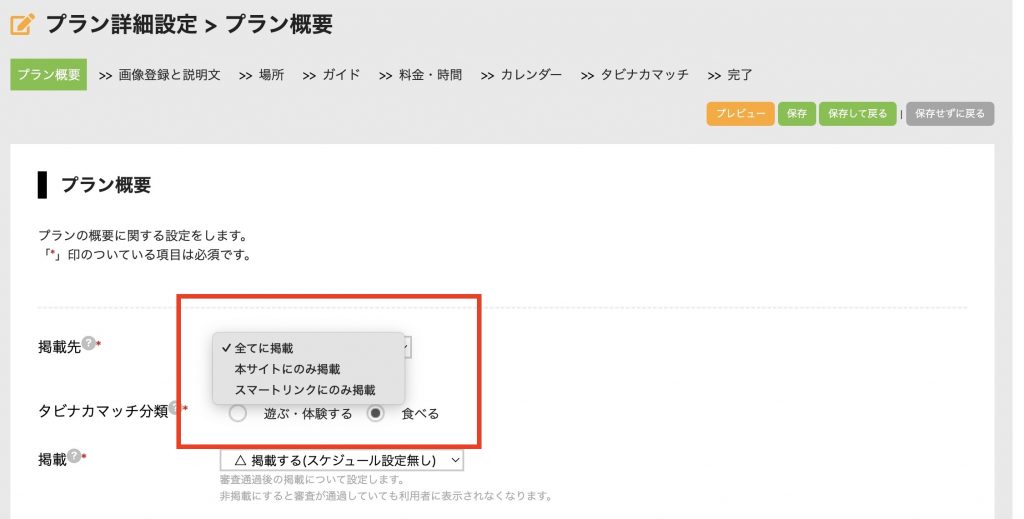Viewport: 1024px width, 519px height.
Task: Select the 食べる radio button
Action: 376,413
